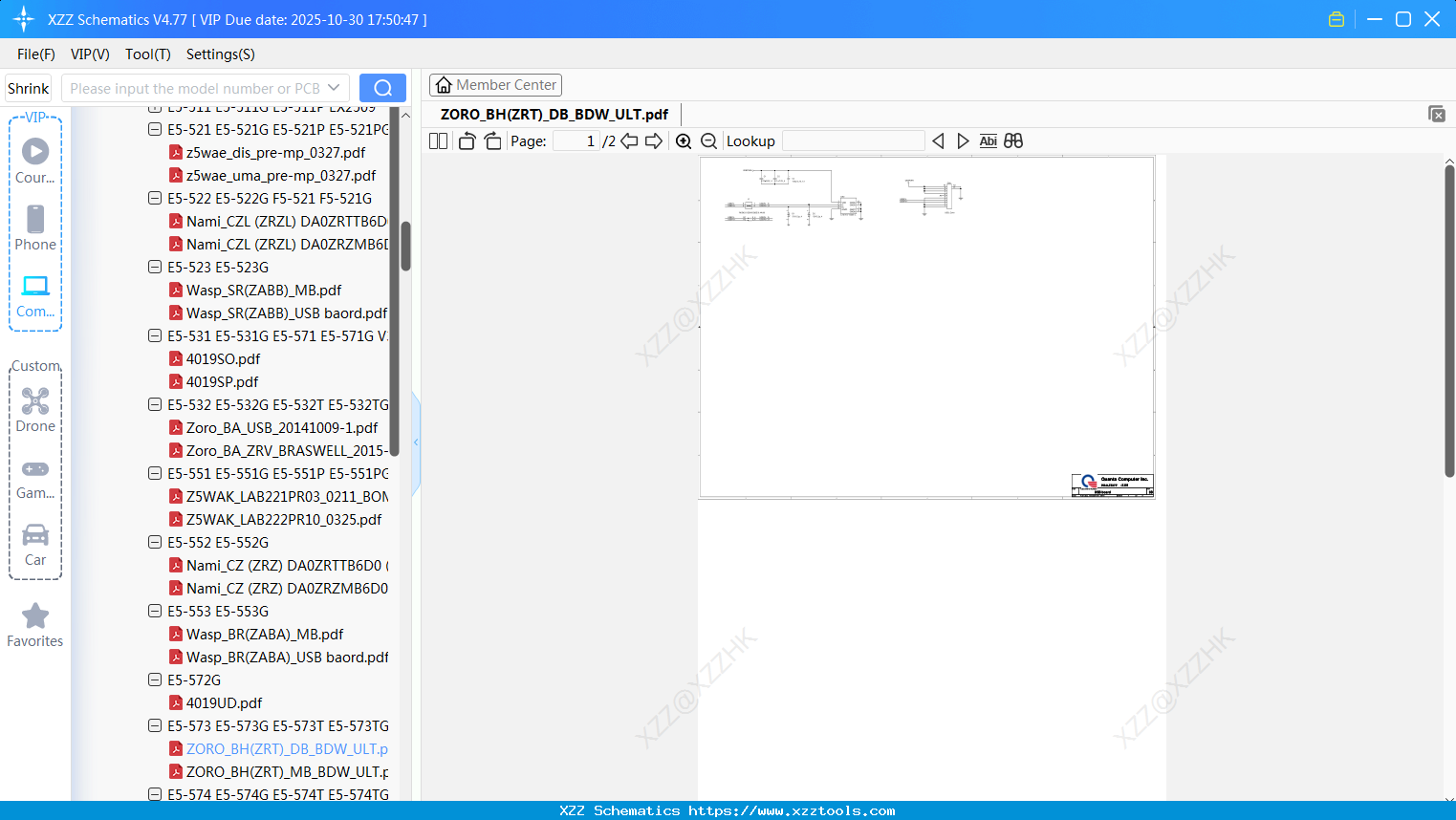Collapse the E5-572G group
This screenshot has width=1456, height=820.
click(155, 680)
